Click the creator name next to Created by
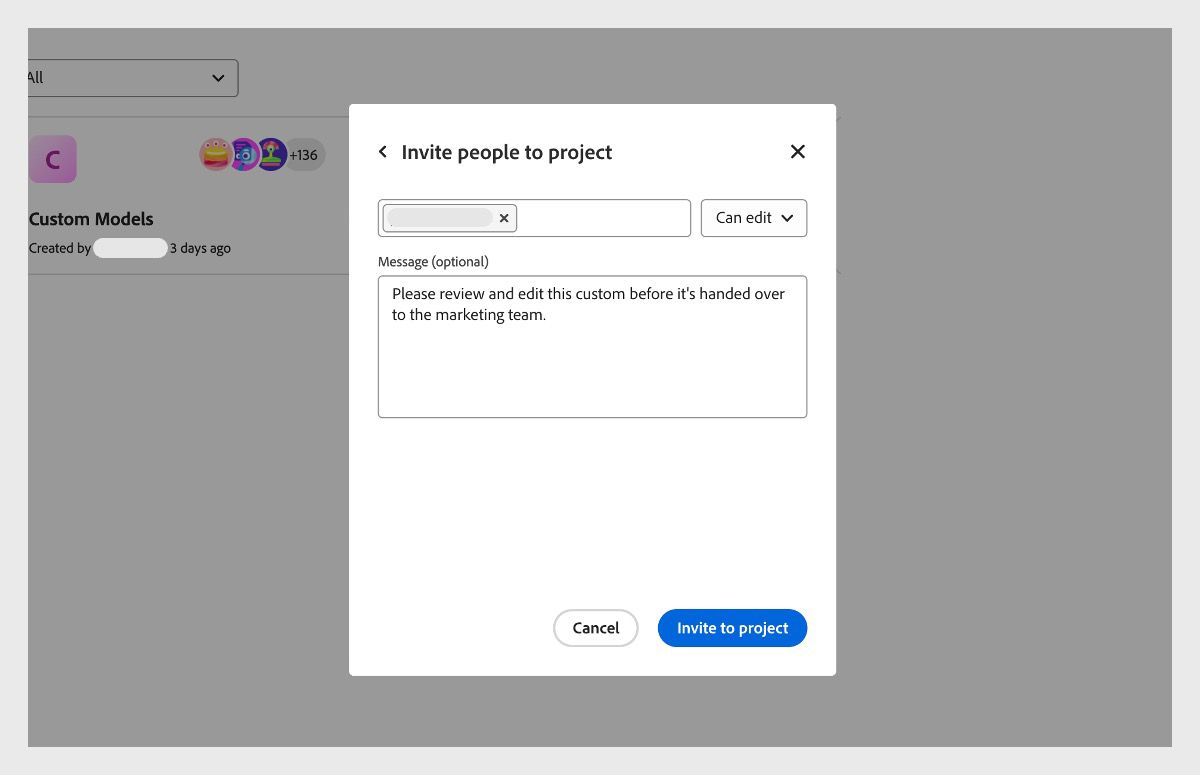The image size is (1200, 775). tap(130, 247)
